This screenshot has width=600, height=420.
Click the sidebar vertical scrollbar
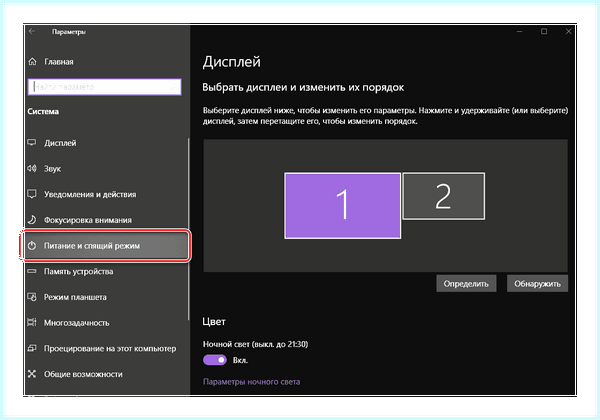coord(188,230)
